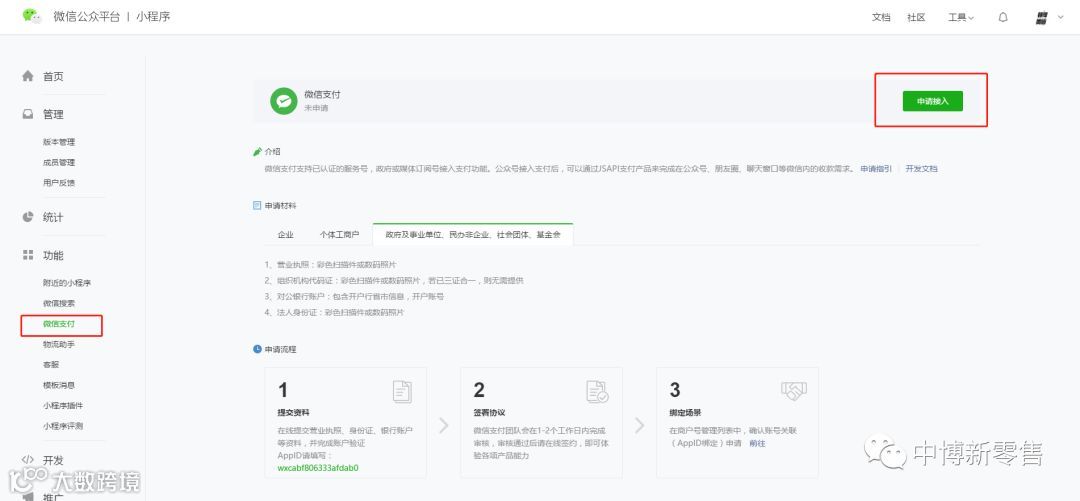1080x501 pixels.
Task: Click the document icon in step 1 card
Action: [x=402, y=391]
